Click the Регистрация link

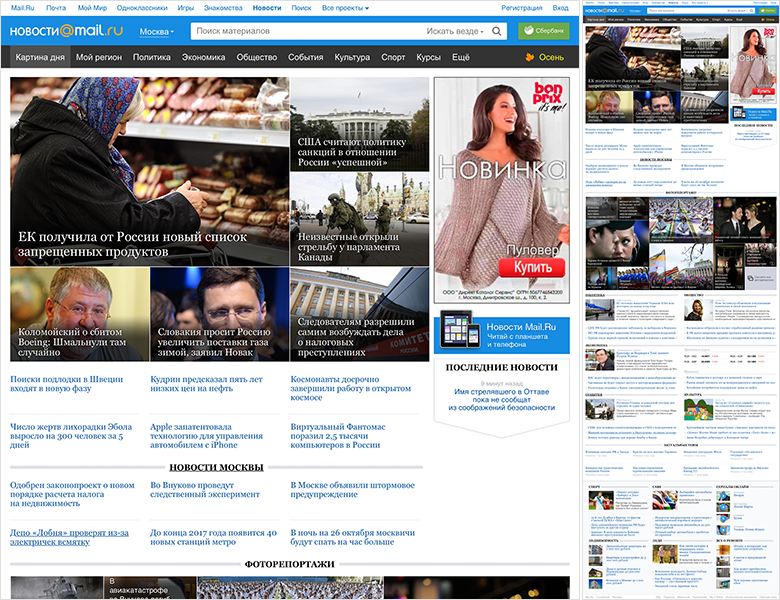click(521, 8)
